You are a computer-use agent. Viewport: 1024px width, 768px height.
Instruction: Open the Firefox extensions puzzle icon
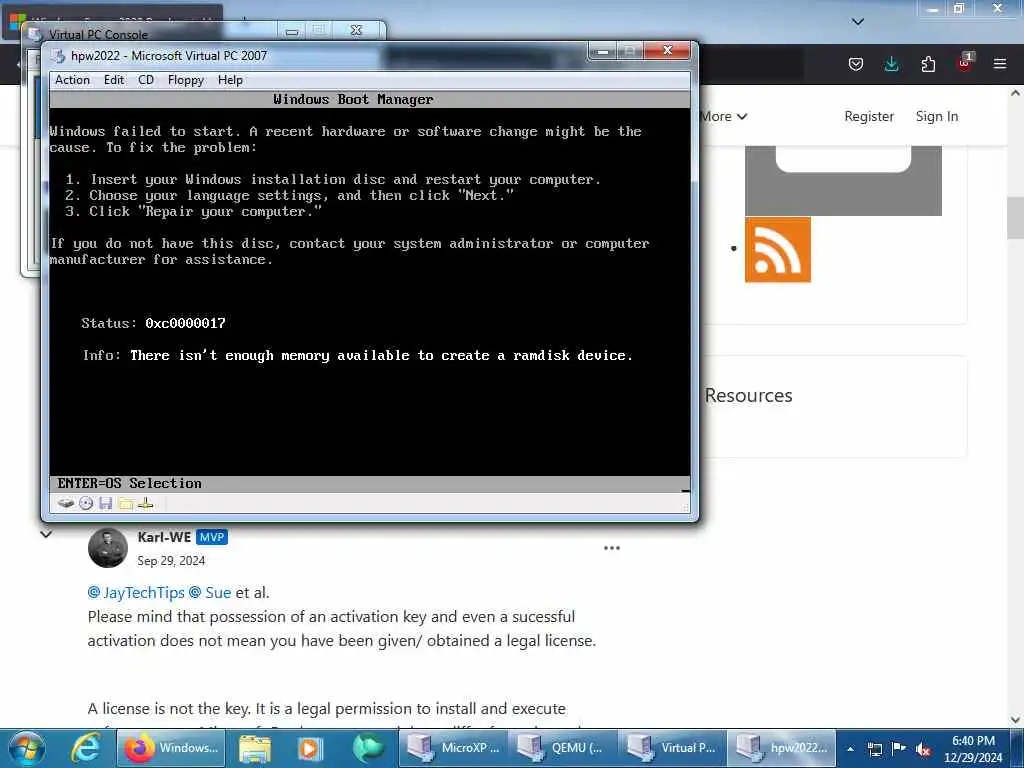(x=928, y=64)
